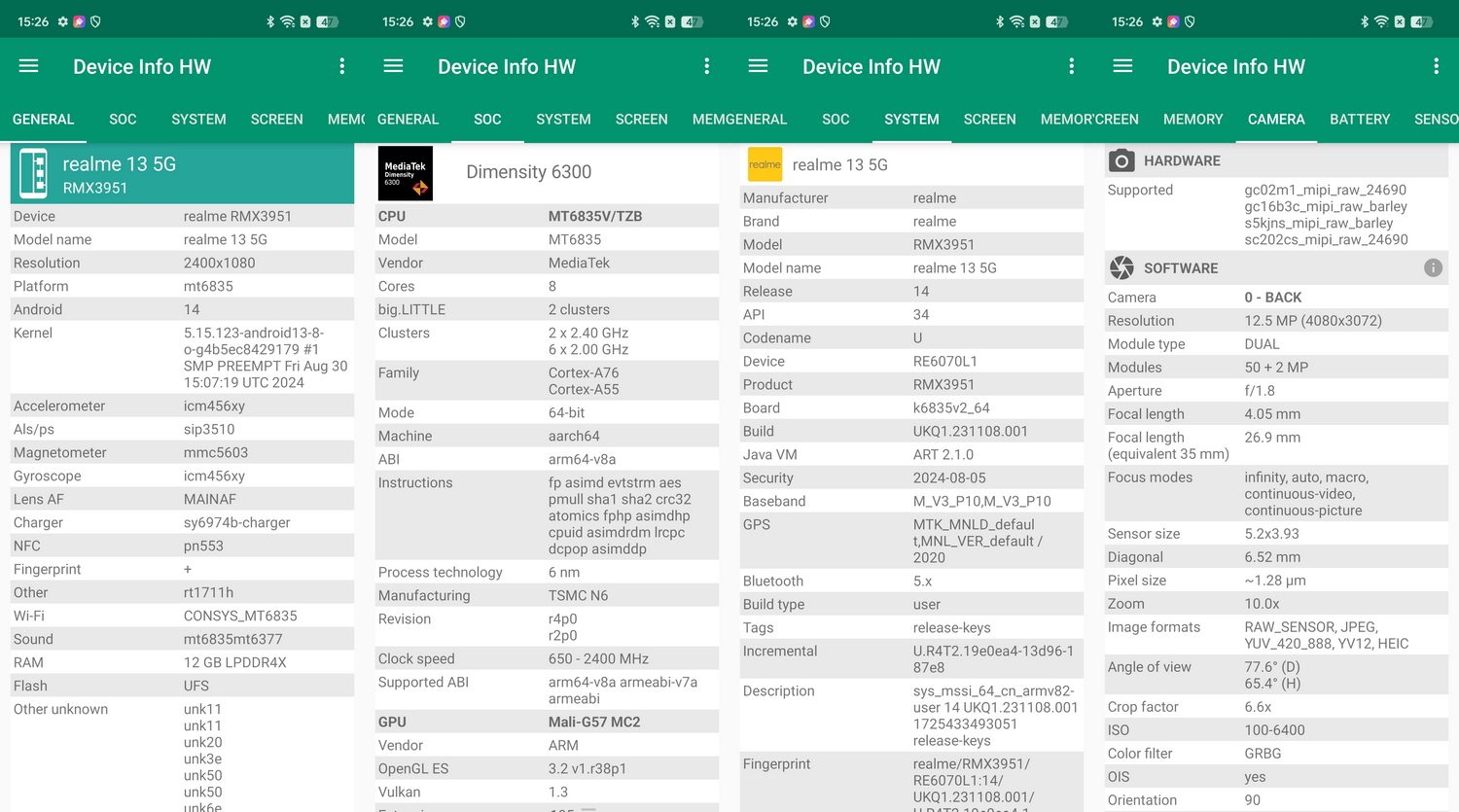The height and width of the screenshot is (812, 1459).
Task: Switch to the SOC tab on the System info screen
Action: 836,119
